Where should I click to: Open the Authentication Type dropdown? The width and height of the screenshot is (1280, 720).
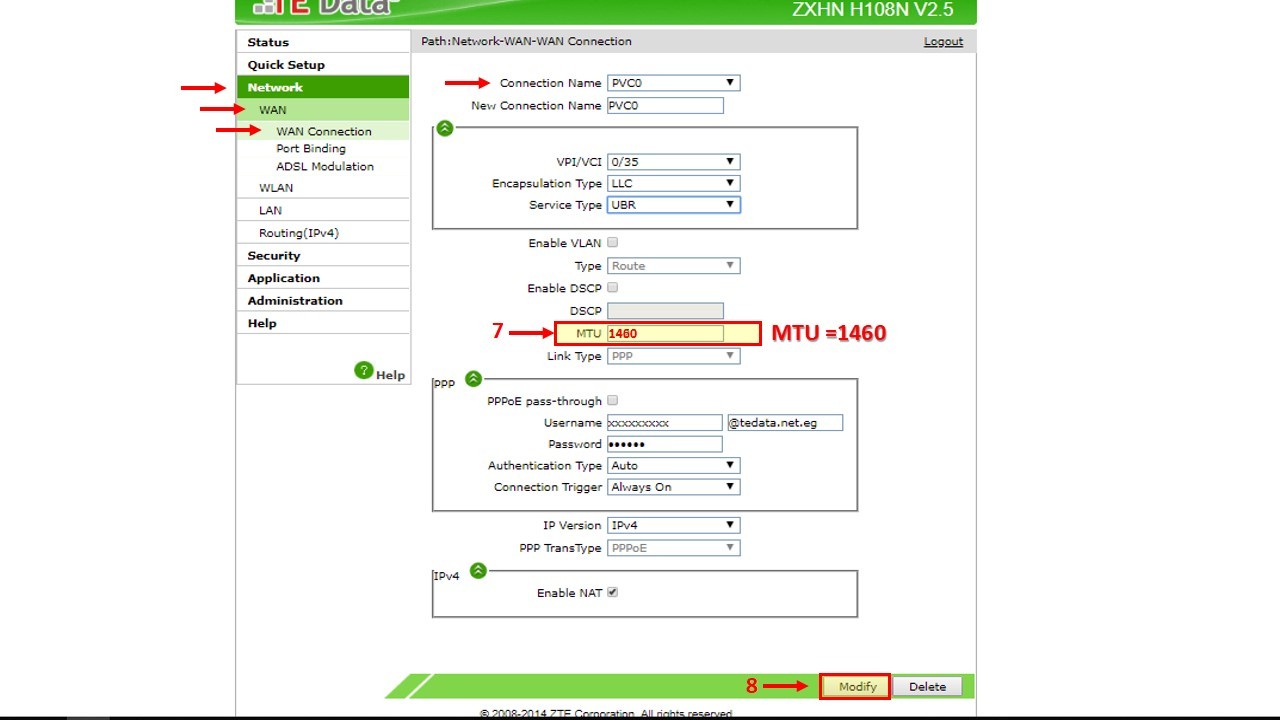[673, 466]
